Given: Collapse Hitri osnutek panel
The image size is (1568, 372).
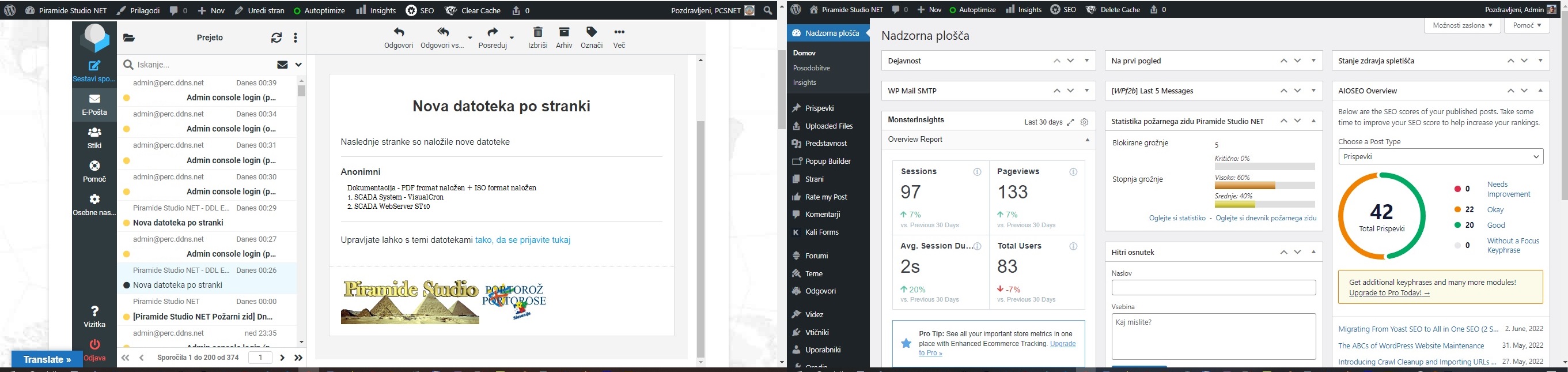Looking at the screenshot, I should pyautogui.click(x=1313, y=252).
